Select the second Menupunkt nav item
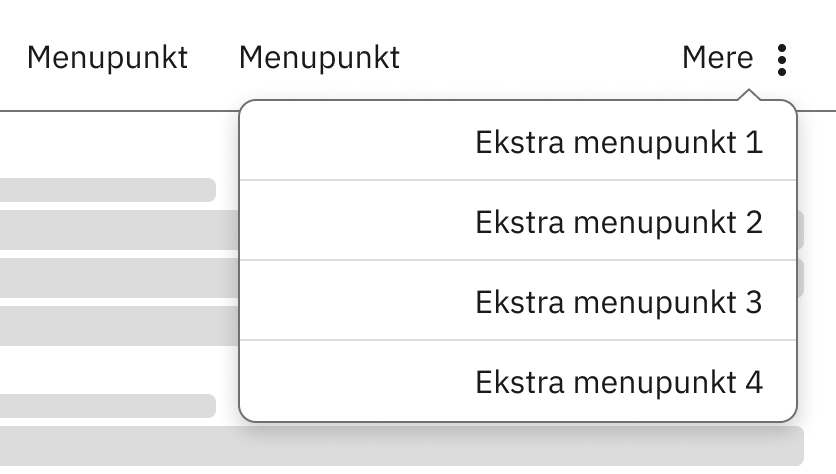The width and height of the screenshot is (836, 474). click(x=319, y=58)
